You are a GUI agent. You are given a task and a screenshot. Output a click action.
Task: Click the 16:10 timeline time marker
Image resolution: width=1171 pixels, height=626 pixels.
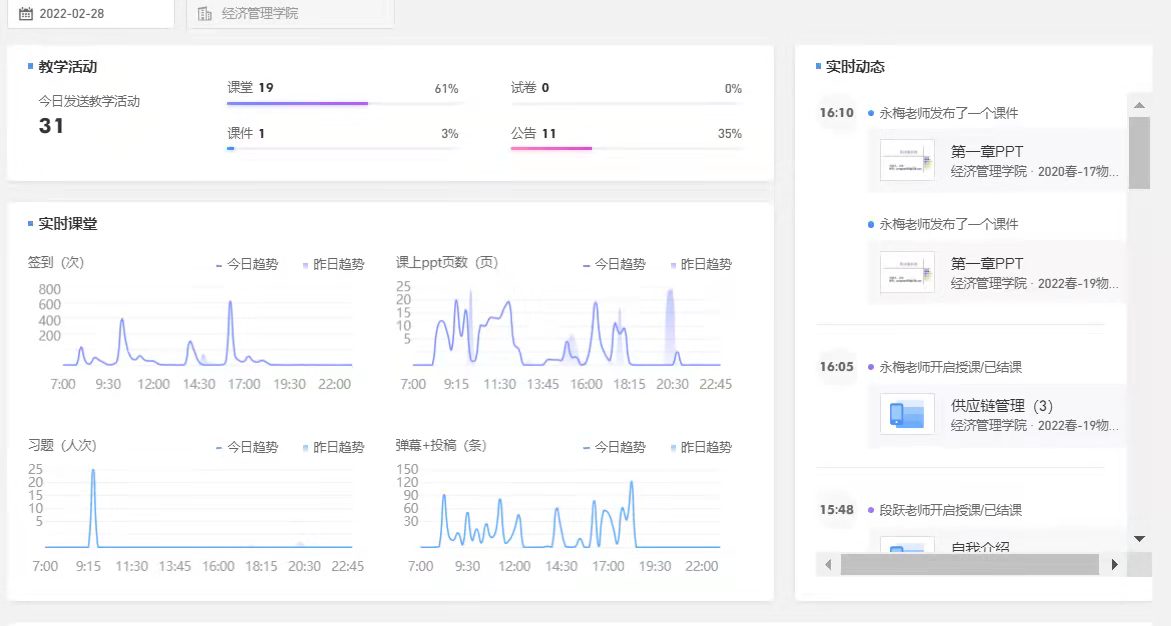836,113
